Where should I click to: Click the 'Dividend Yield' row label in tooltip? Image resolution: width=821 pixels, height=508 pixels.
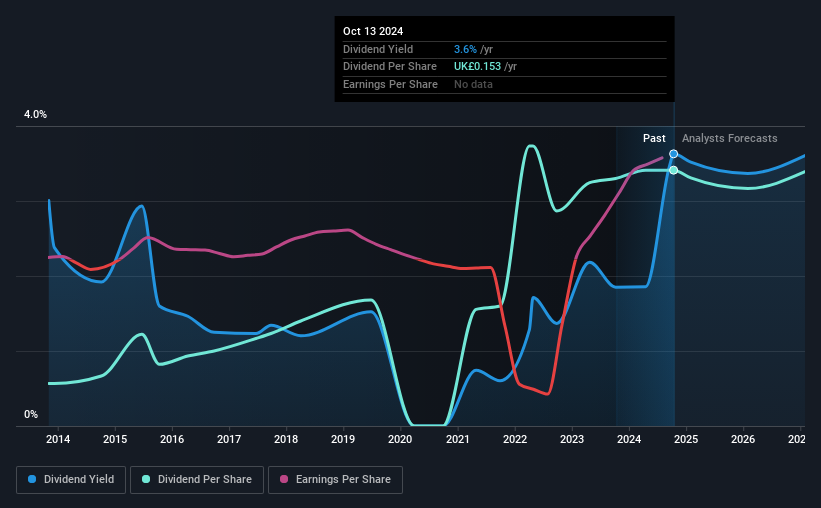(378, 49)
